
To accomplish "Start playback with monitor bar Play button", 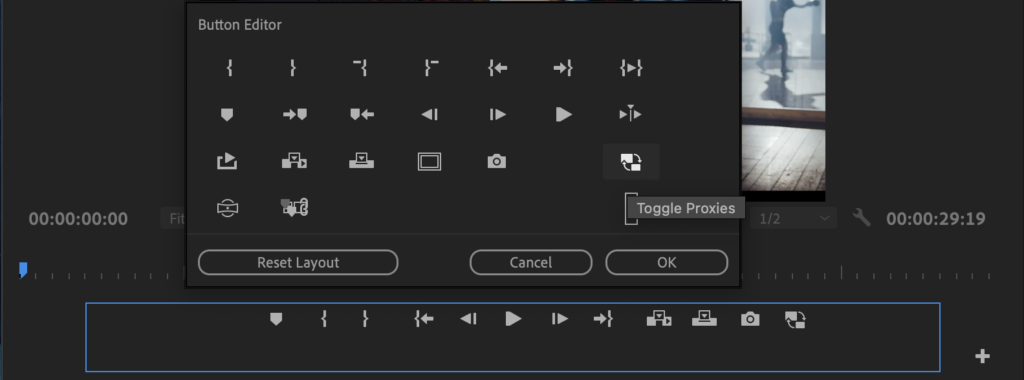I will [x=513, y=319].
